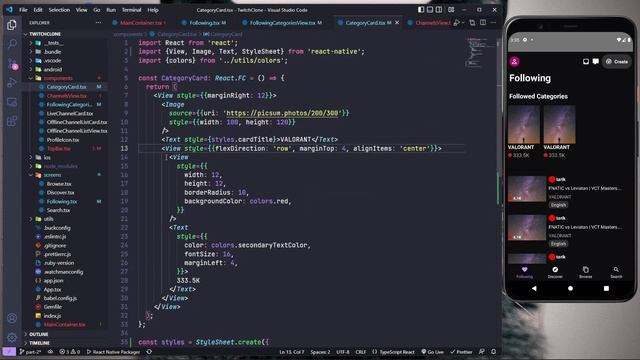
Task: Open editor more actions ellipsis
Action: pyautogui.click(x=493, y=23)
